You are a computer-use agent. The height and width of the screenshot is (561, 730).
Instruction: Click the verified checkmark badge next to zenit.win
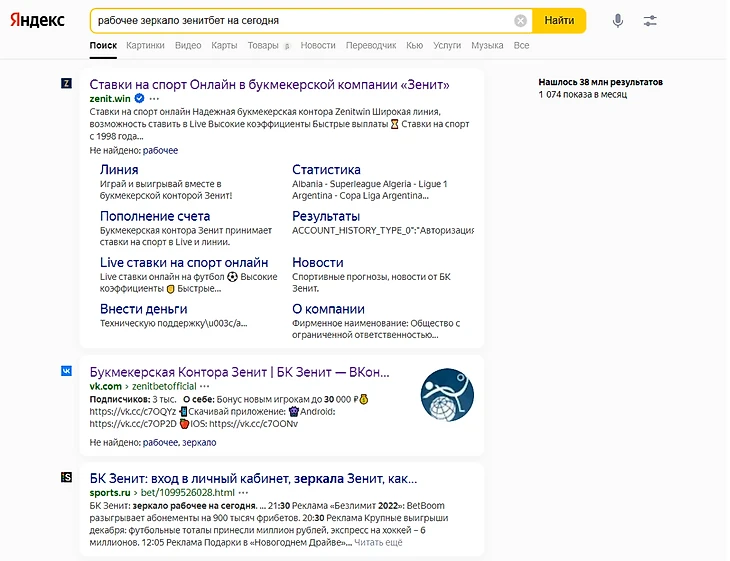[x=139, y=98]
